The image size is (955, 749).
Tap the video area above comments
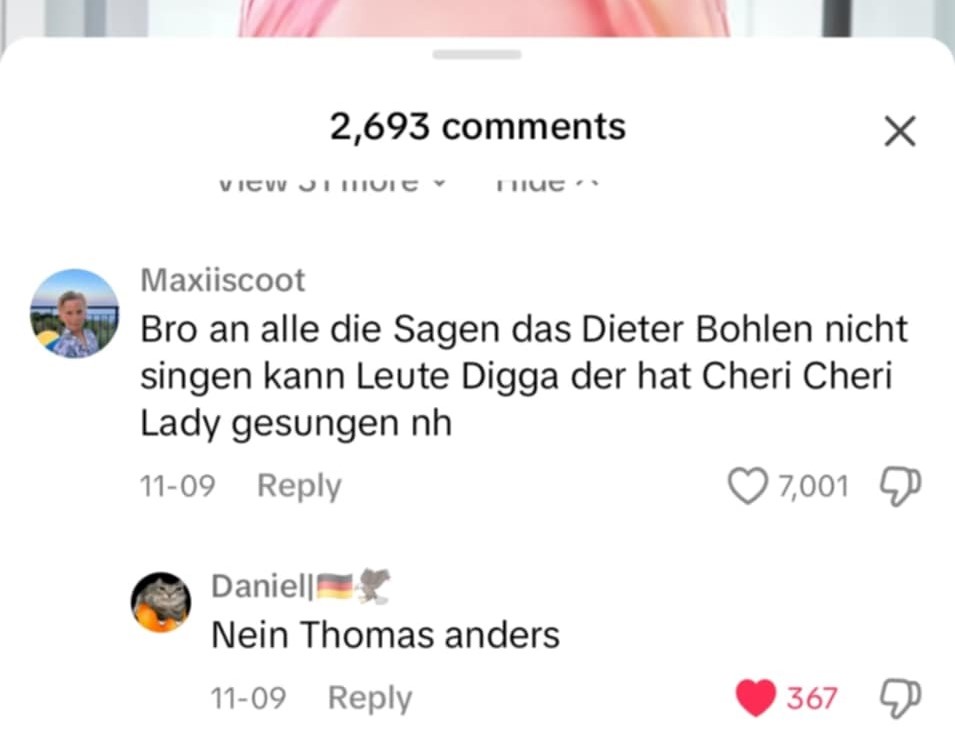[x=478, y=17]
